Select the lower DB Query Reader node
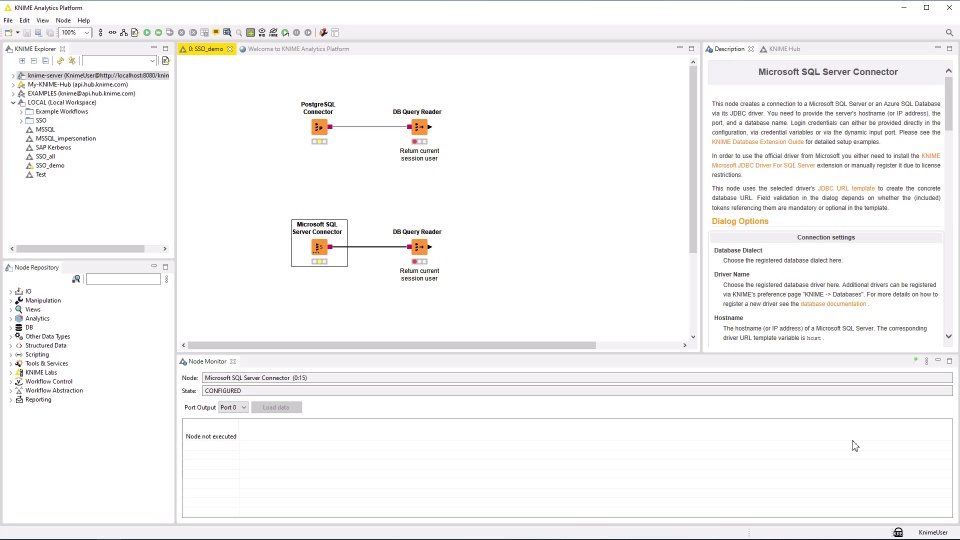 (419, 247)
